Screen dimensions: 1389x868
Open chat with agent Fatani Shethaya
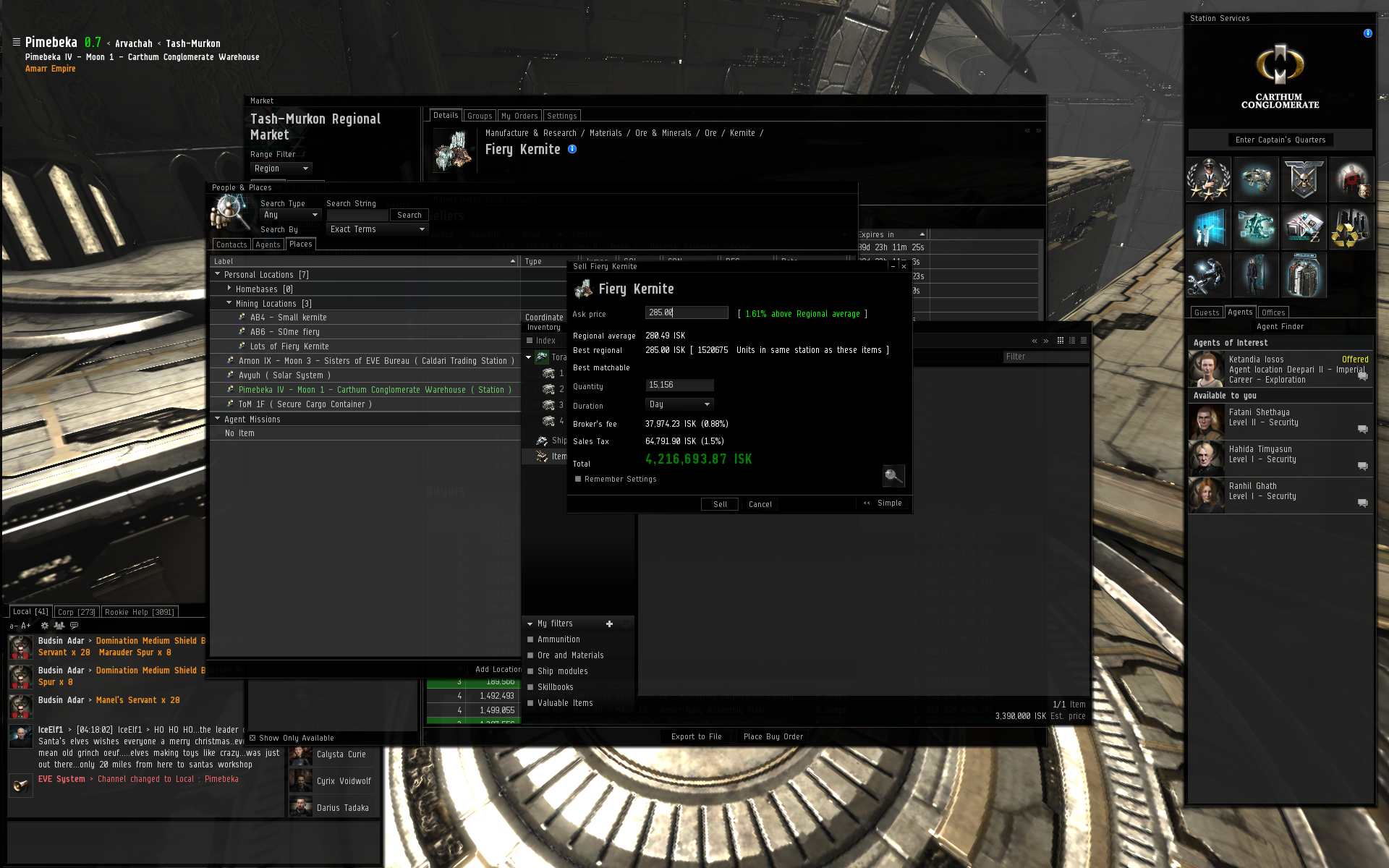[1362, 429]
